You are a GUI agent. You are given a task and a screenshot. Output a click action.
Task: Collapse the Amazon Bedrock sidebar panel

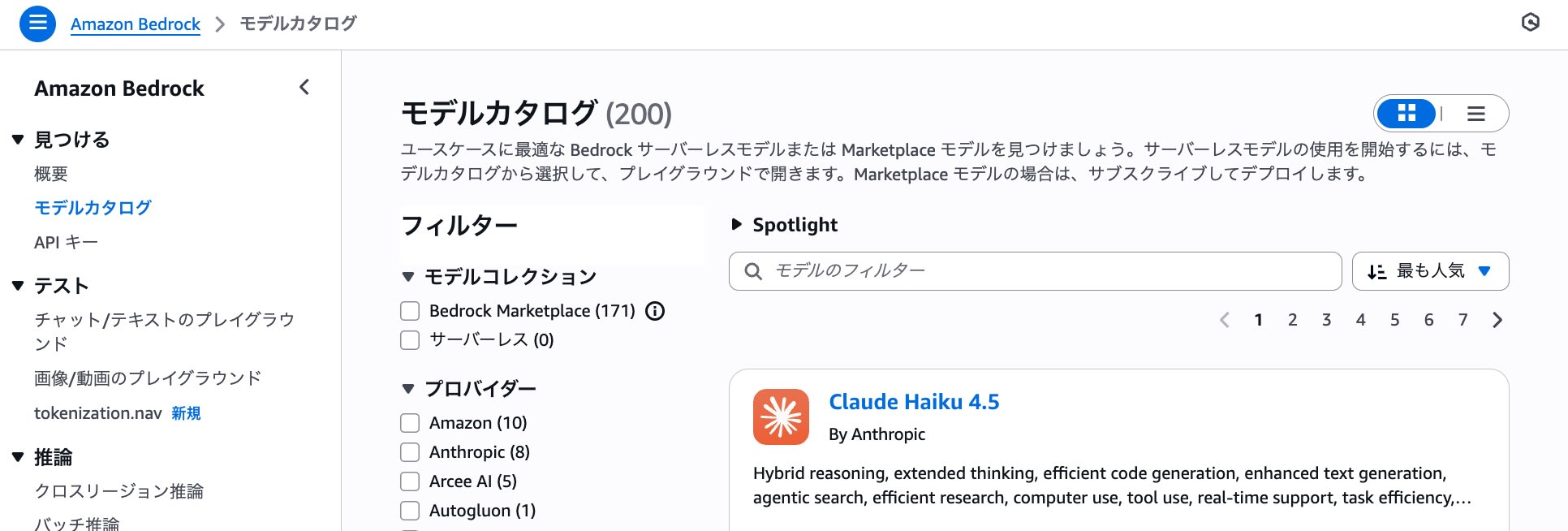[304, 88]
